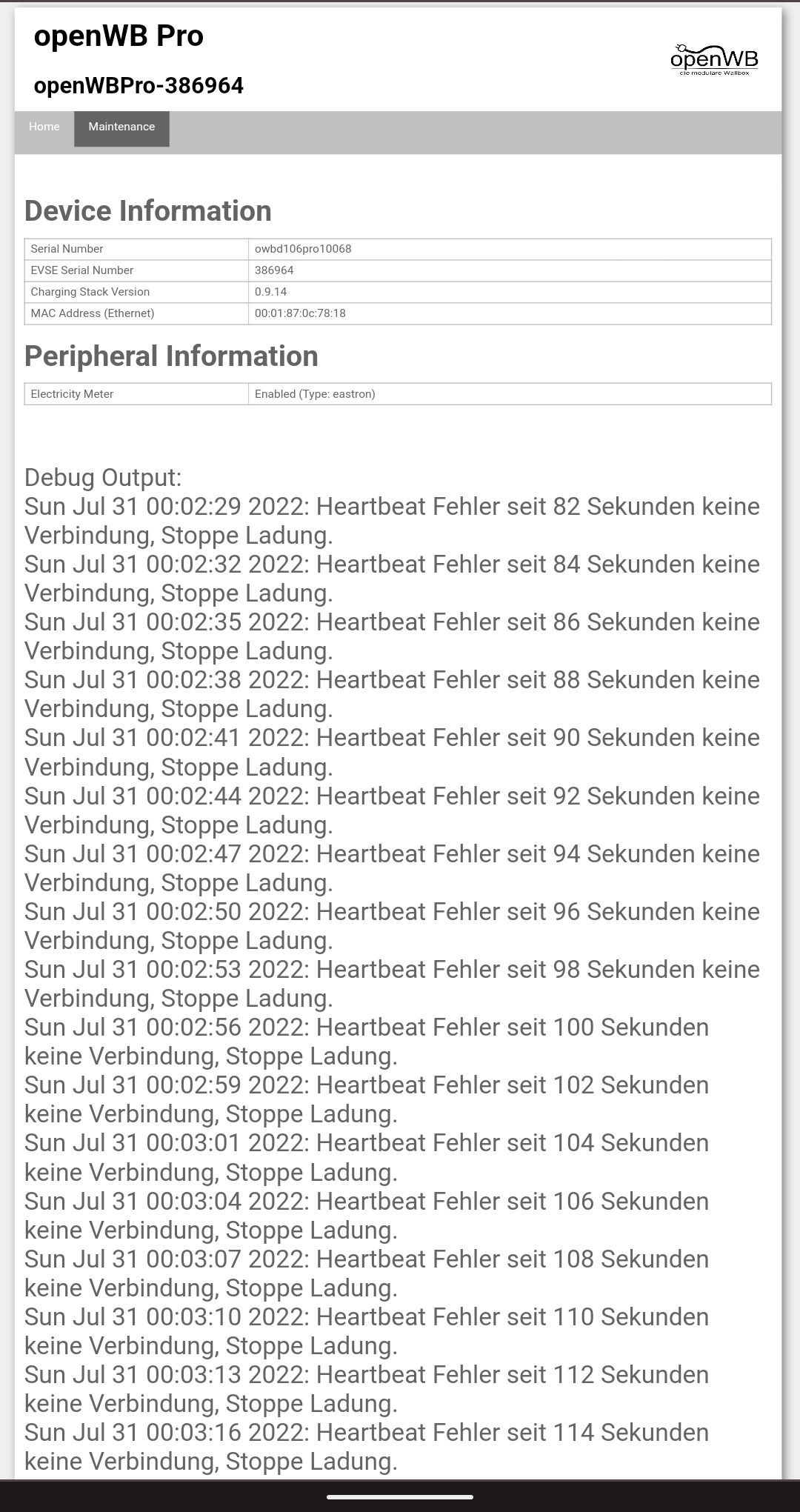Select the 00:03:01 heartbeat log line
Viewport: 800px width, 1512px height.
(x=367, y=1157)
